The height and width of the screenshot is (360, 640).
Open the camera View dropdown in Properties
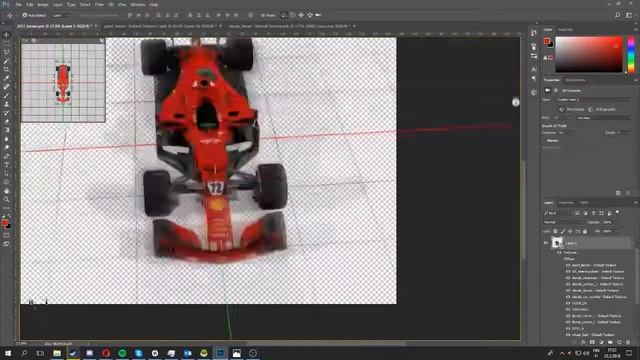click(593, 100)
